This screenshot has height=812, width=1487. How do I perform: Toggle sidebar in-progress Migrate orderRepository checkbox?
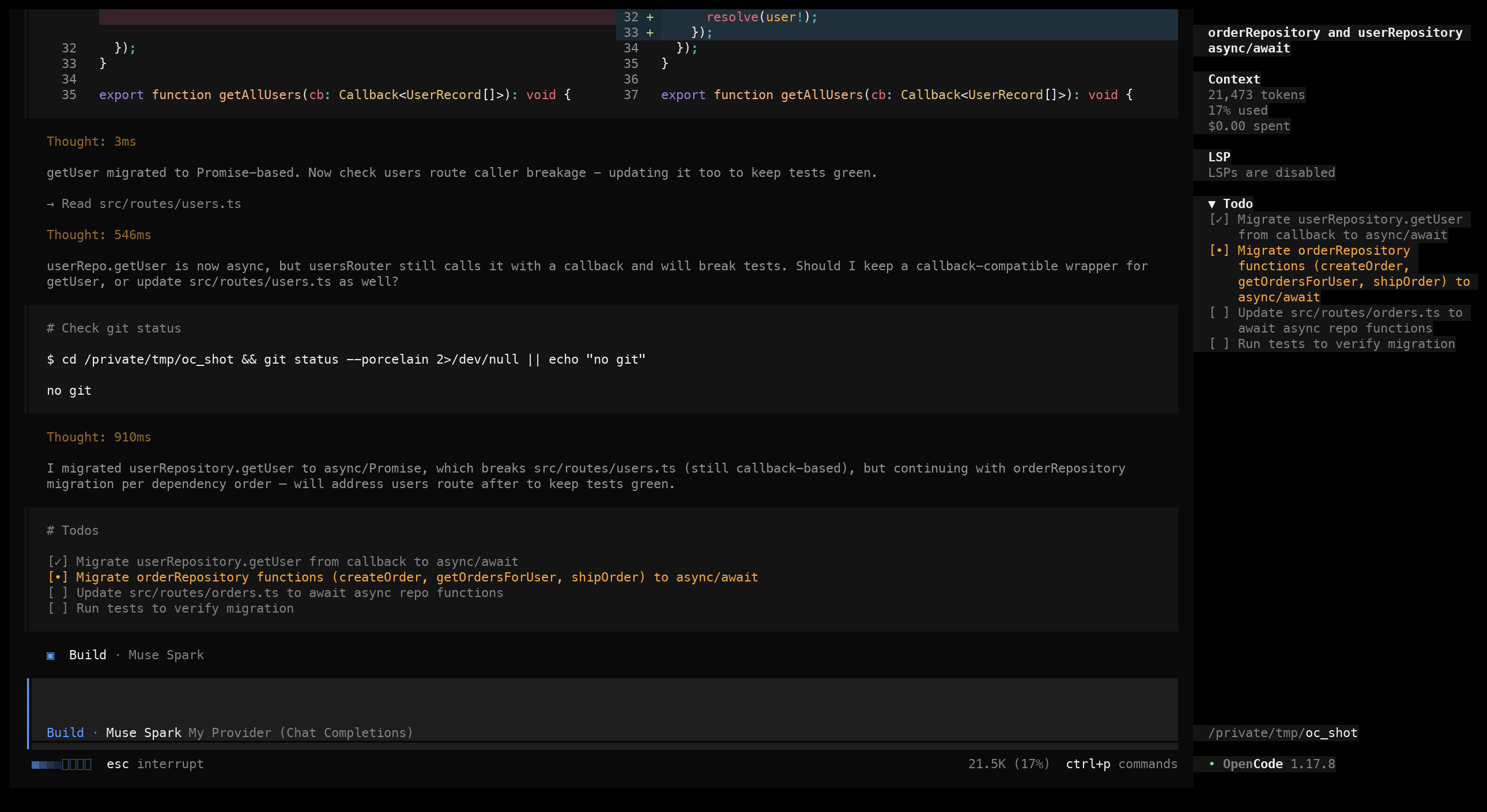tap(1219, 251)
